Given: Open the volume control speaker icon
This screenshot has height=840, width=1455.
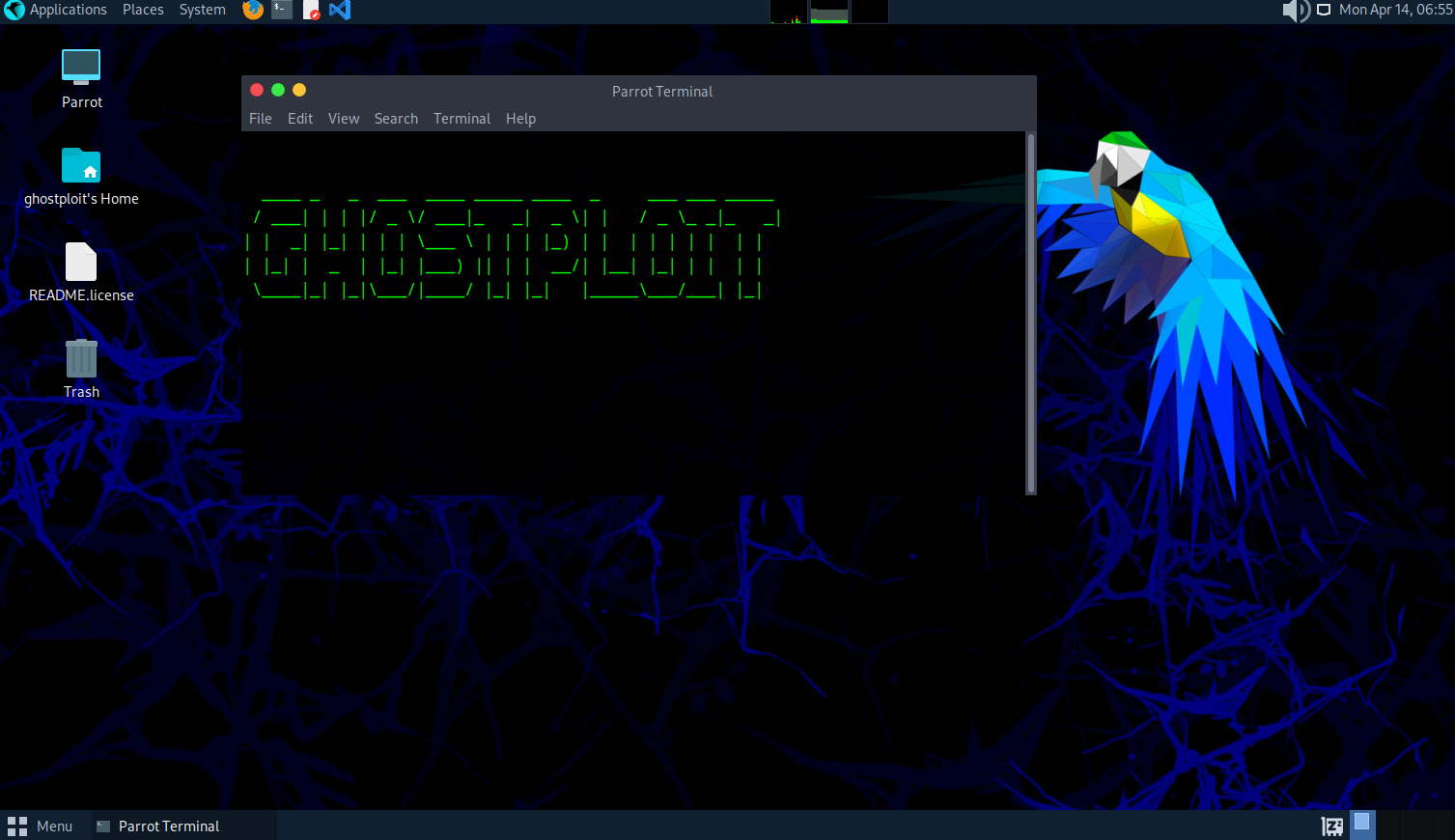Looking at the screenshot, I should tap(1296, 11).
